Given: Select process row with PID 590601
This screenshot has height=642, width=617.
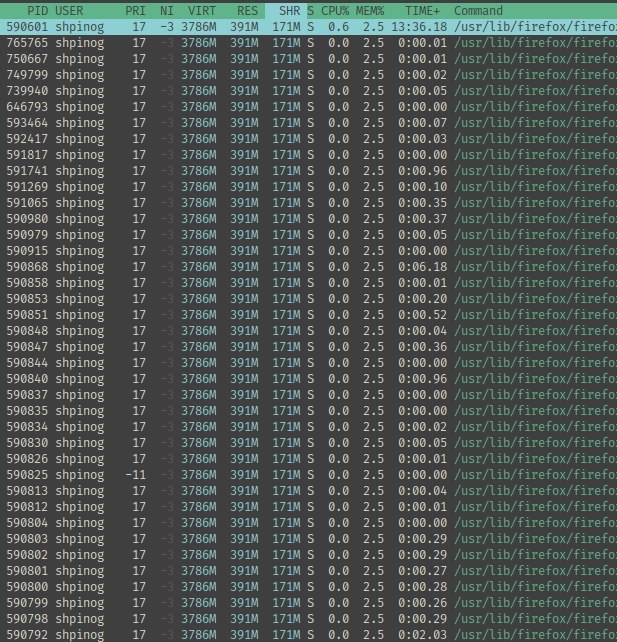Looking at the screenshot, I should (x=308, y=27).
